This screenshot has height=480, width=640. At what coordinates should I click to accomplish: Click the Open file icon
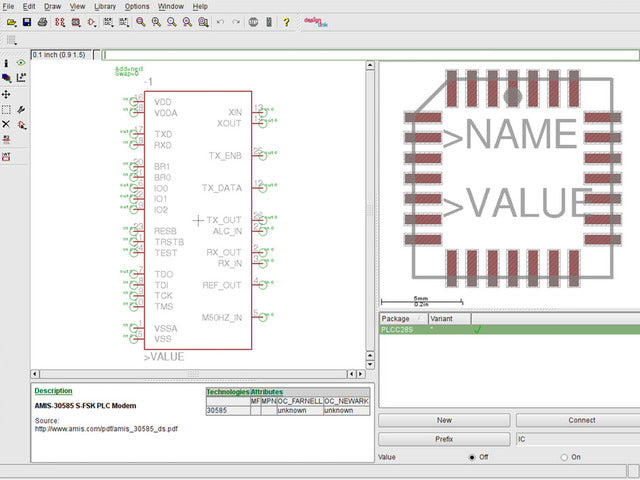click(x=10, y=22)
